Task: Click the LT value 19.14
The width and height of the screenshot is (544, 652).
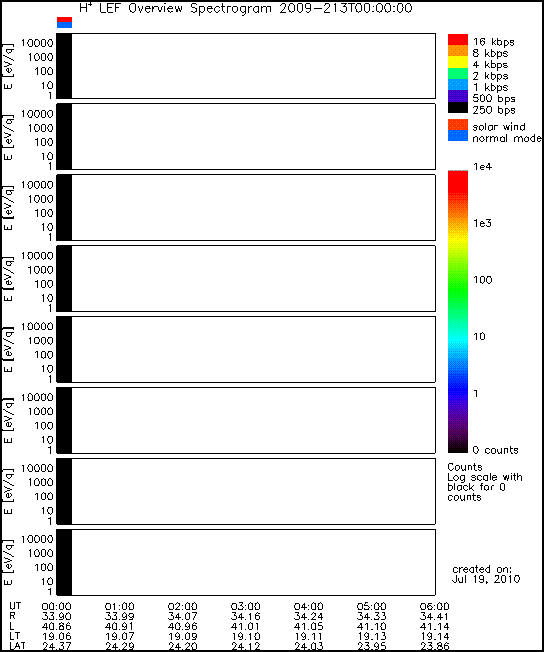Action: pos(435,637)
